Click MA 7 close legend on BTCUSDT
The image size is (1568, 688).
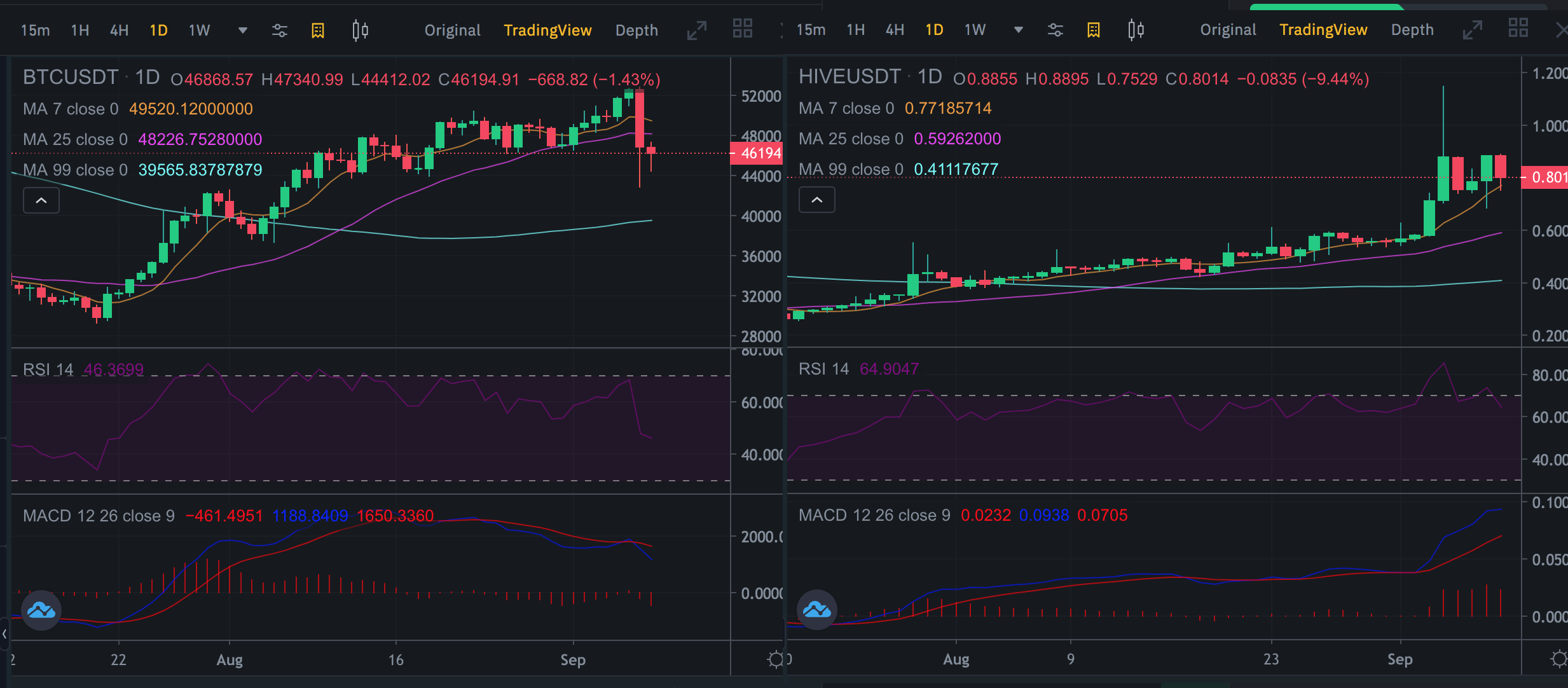(x=71, y=109)
